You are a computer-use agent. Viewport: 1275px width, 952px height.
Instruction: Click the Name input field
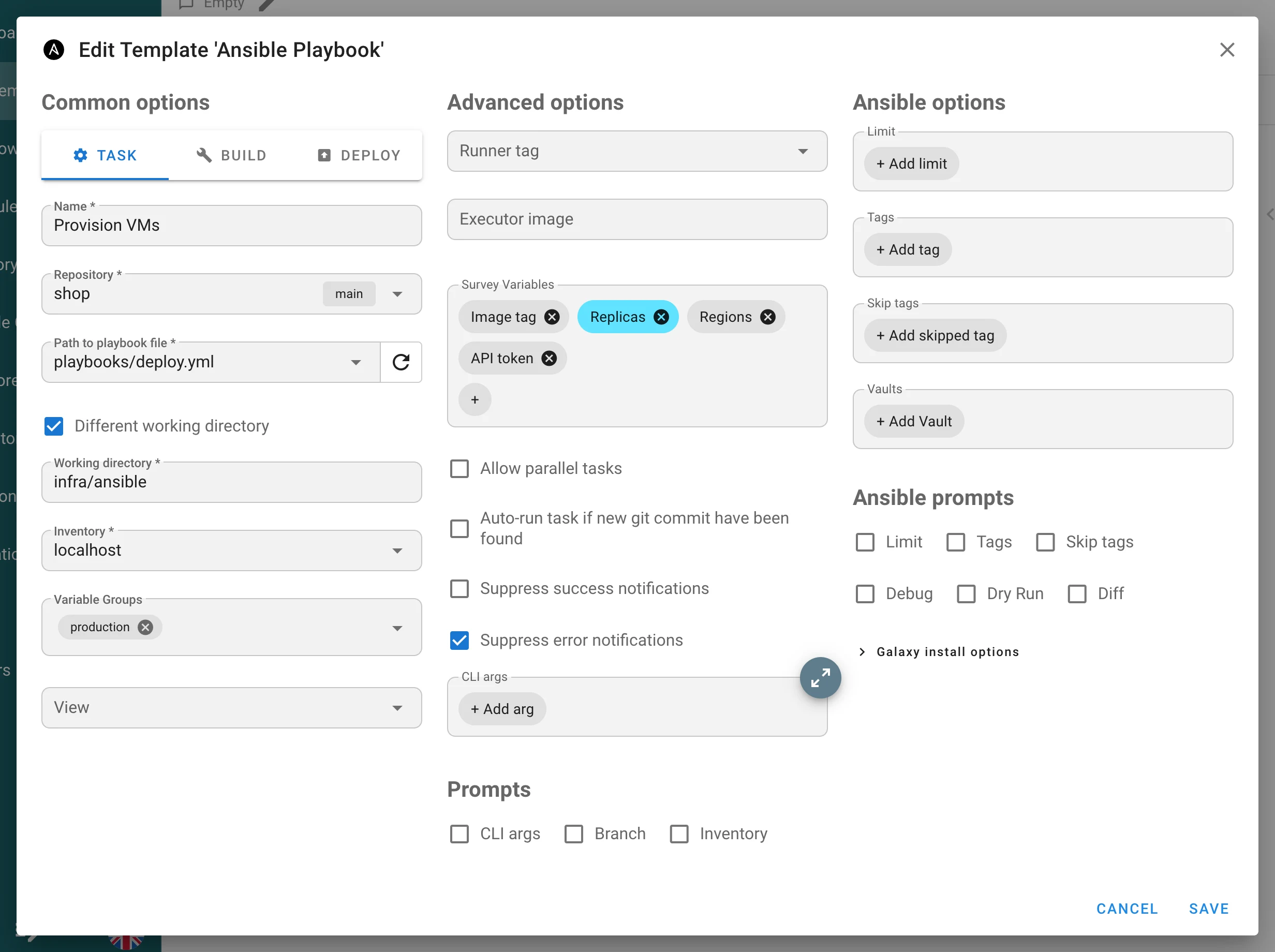point(231,225)
